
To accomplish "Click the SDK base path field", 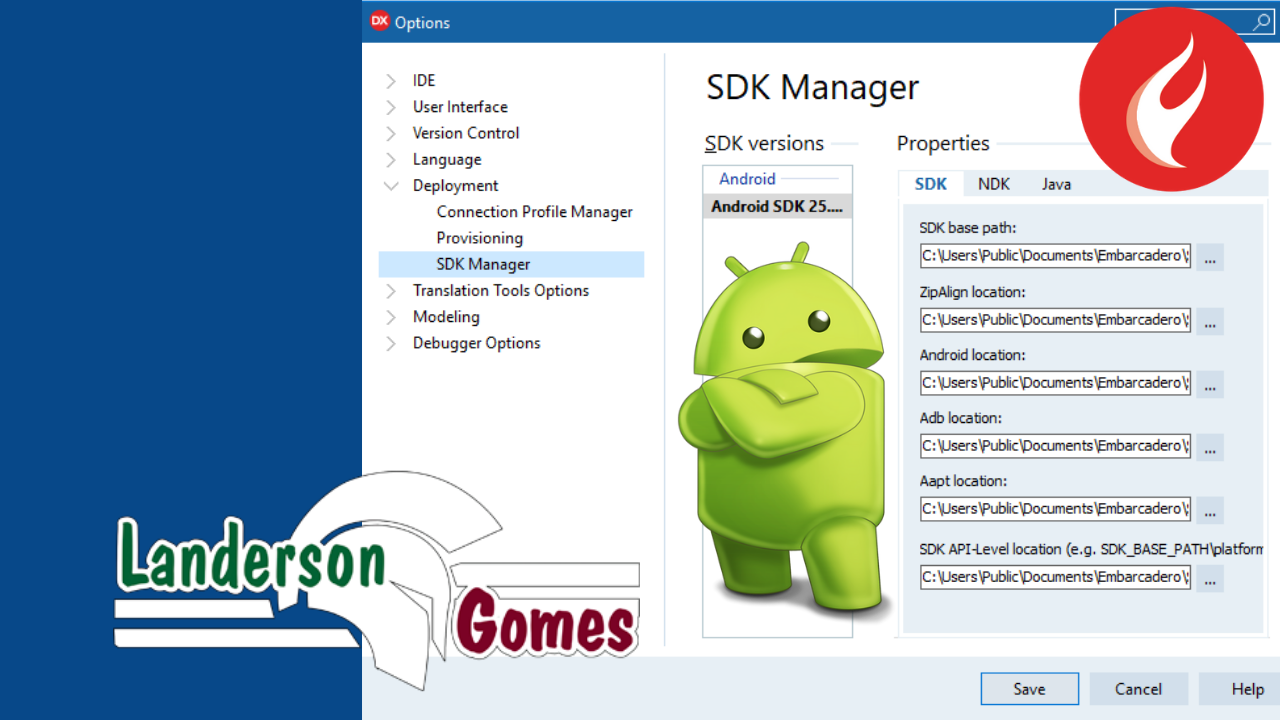I will [x=1056, y=256].
